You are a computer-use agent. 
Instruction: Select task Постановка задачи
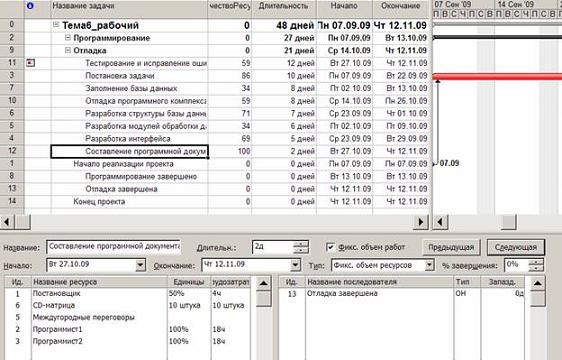pyautogui.click(x=120, y=76)
